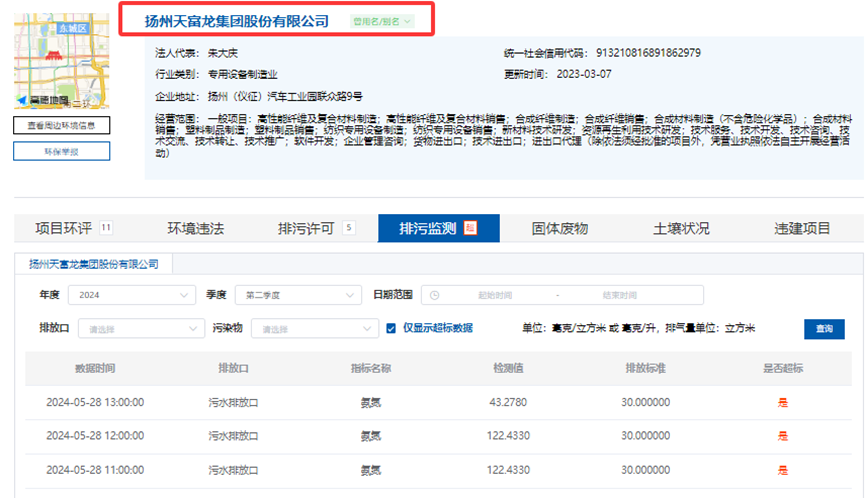The image size is (865, 498).
Task: Click legal representative name 朱大庆
Action: pyautogui.click(x=222, y=53)
